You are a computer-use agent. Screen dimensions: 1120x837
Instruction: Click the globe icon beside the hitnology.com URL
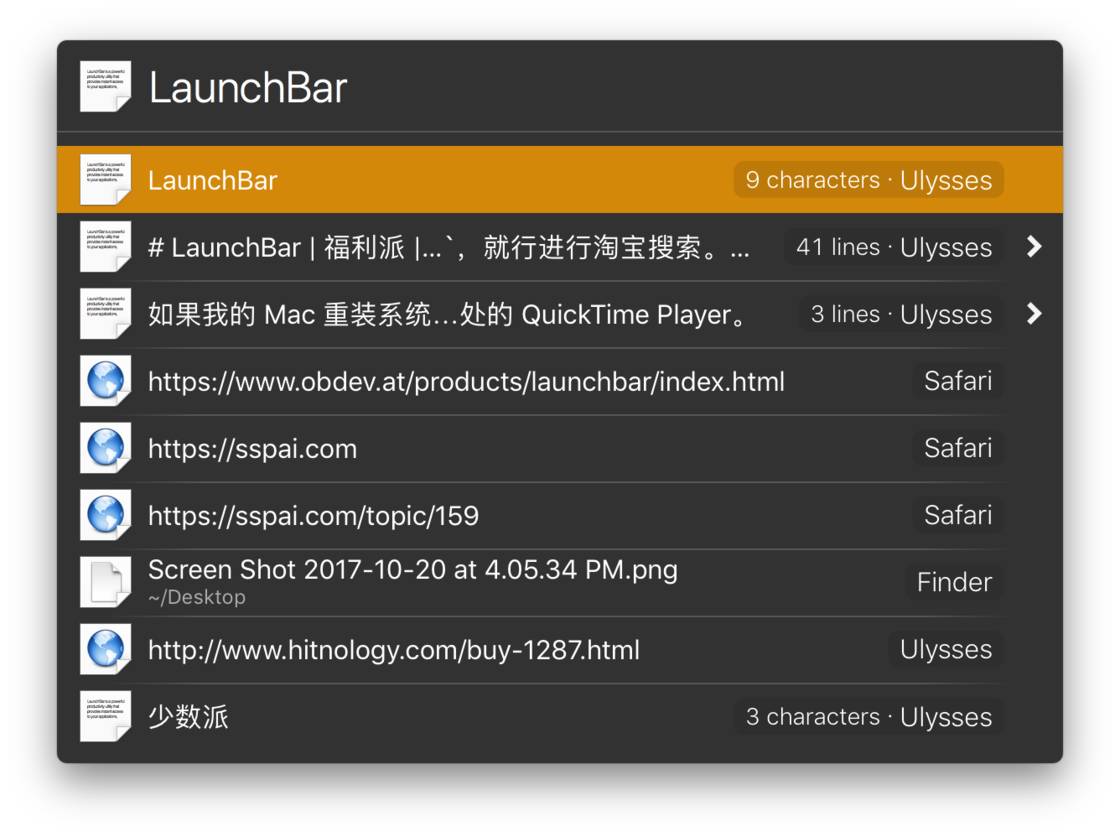(105, 649)
